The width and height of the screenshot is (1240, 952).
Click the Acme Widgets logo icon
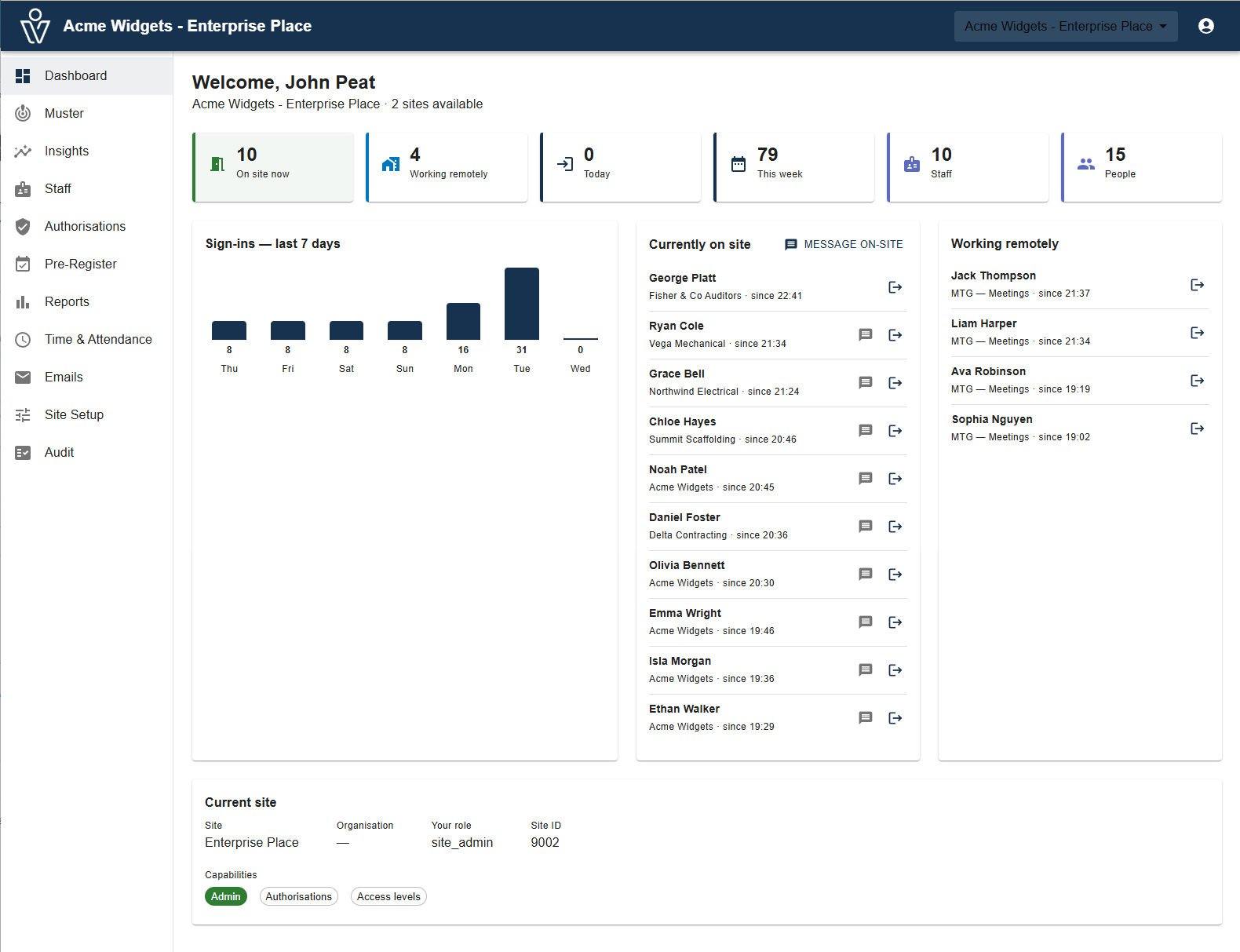pyautogui.click(x=35, y=26)
